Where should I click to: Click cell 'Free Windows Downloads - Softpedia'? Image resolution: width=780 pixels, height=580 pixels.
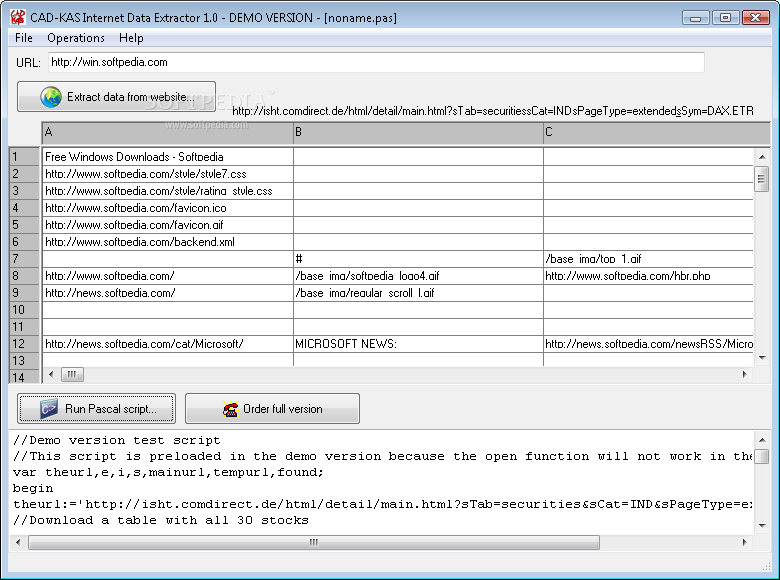(168, 157)
